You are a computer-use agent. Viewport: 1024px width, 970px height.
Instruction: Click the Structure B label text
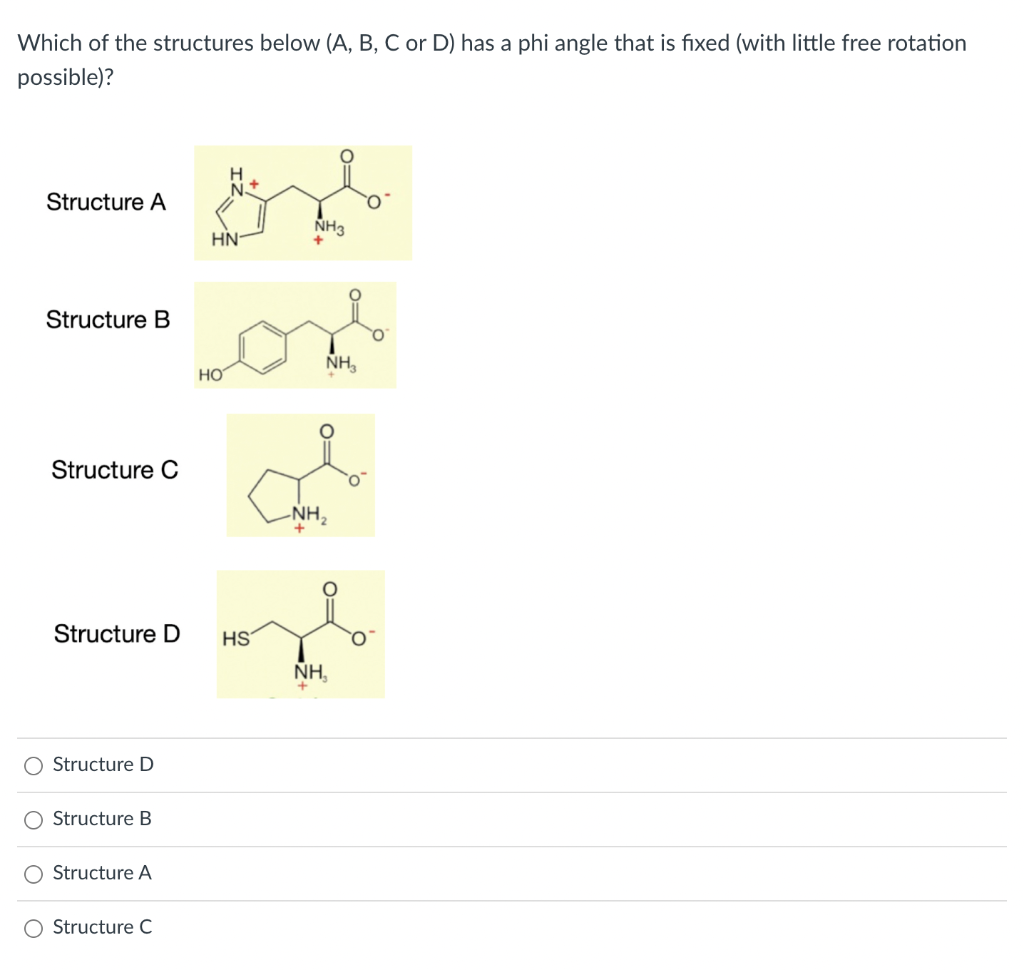coord(106,320)
